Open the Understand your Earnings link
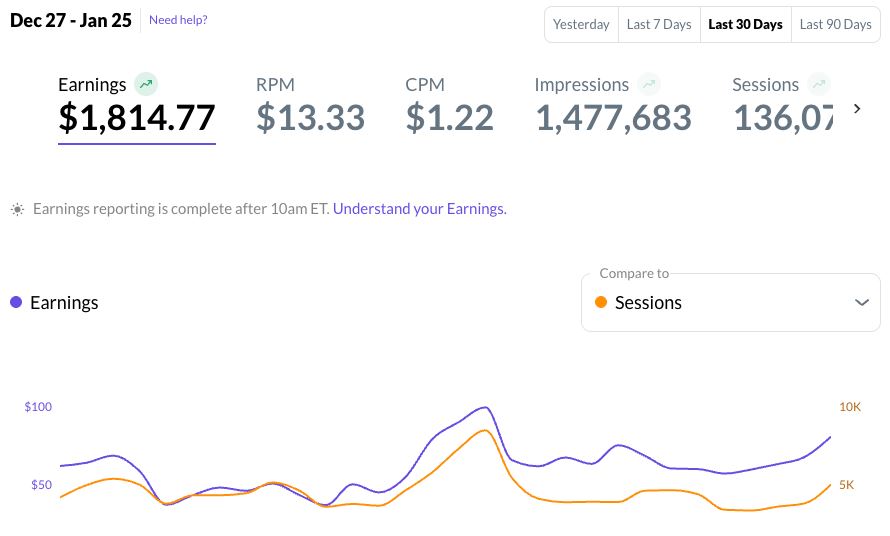Image resolution: width=890 pixels, height=536 pixels. tap(420, 209)
